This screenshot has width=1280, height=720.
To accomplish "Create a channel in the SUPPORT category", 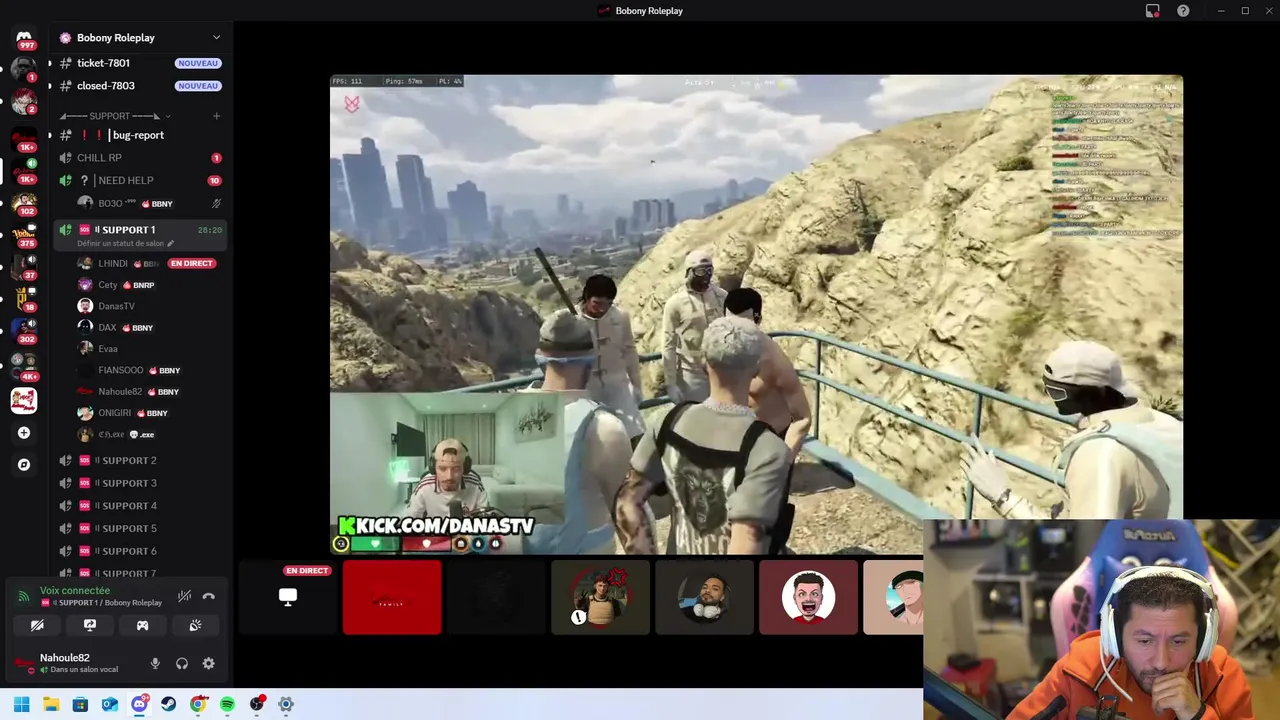I will click(216, 116).
